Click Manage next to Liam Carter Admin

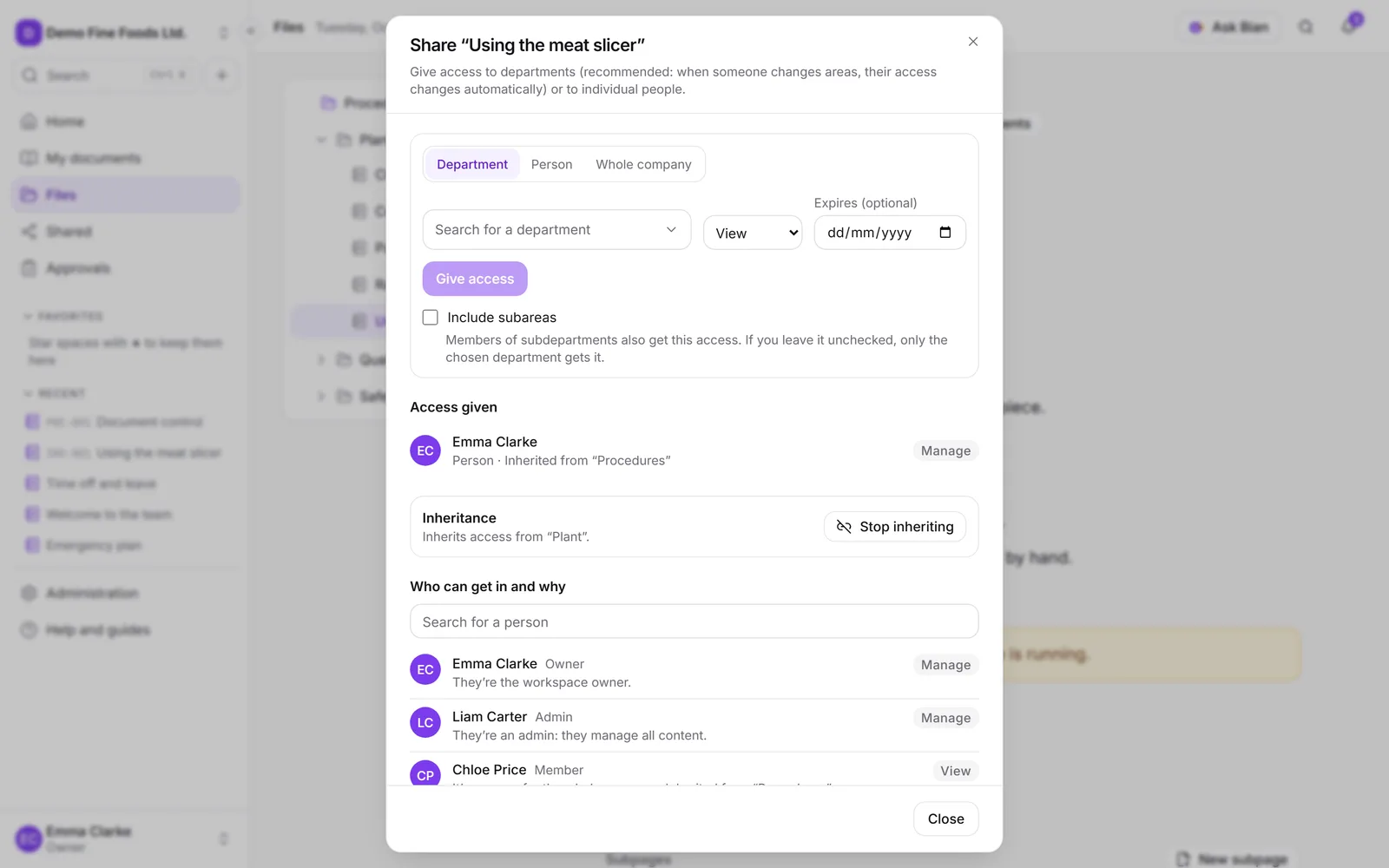945,718
